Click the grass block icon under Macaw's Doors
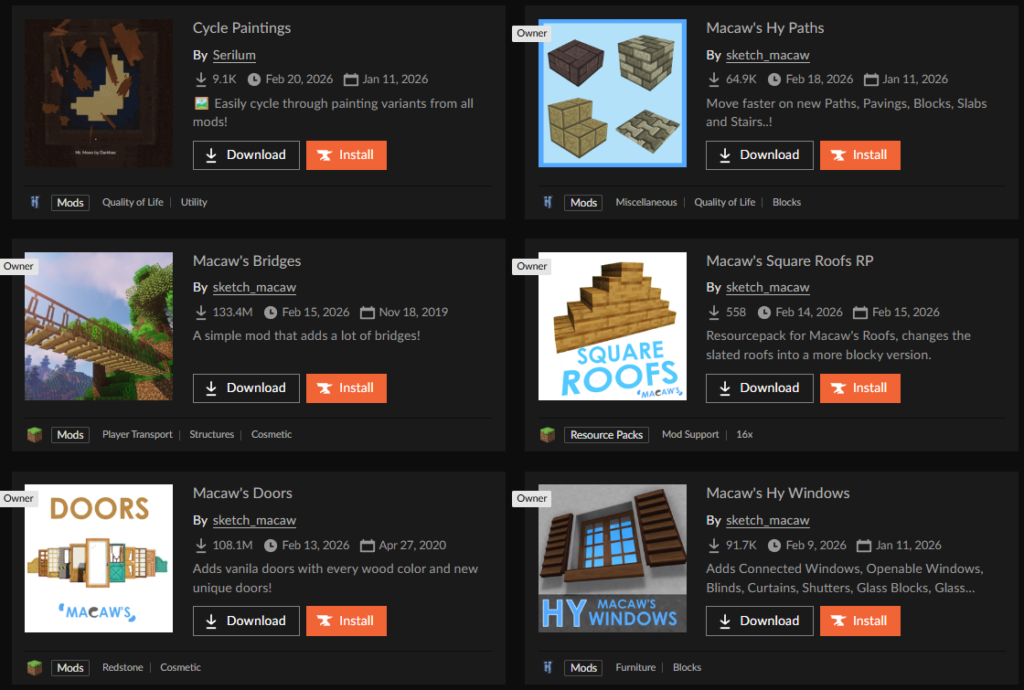Viewport: 1024px width, 690px height. 35,667
